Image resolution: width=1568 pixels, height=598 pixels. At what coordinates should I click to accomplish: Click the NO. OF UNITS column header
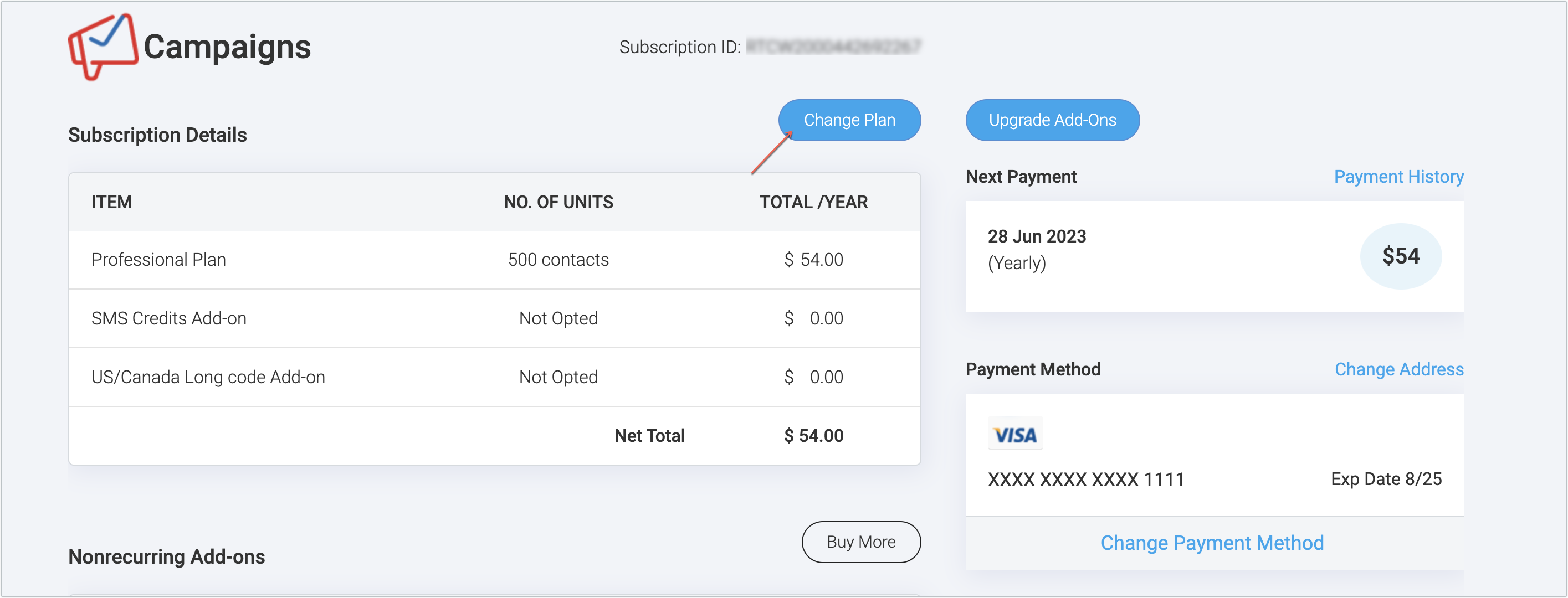(558, 202)
